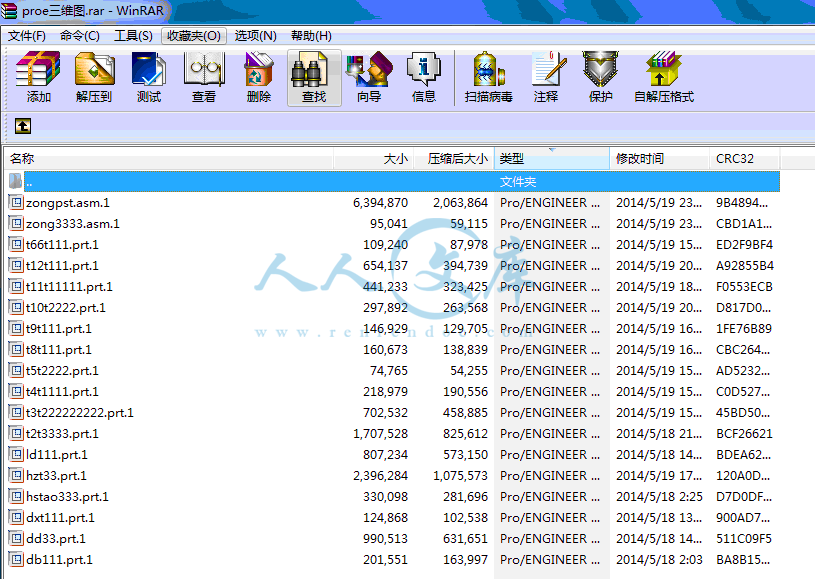Click size value 95,041
The height and width of the screenshot is (579, 815).
pyautogui.click(x=389, y=223)
